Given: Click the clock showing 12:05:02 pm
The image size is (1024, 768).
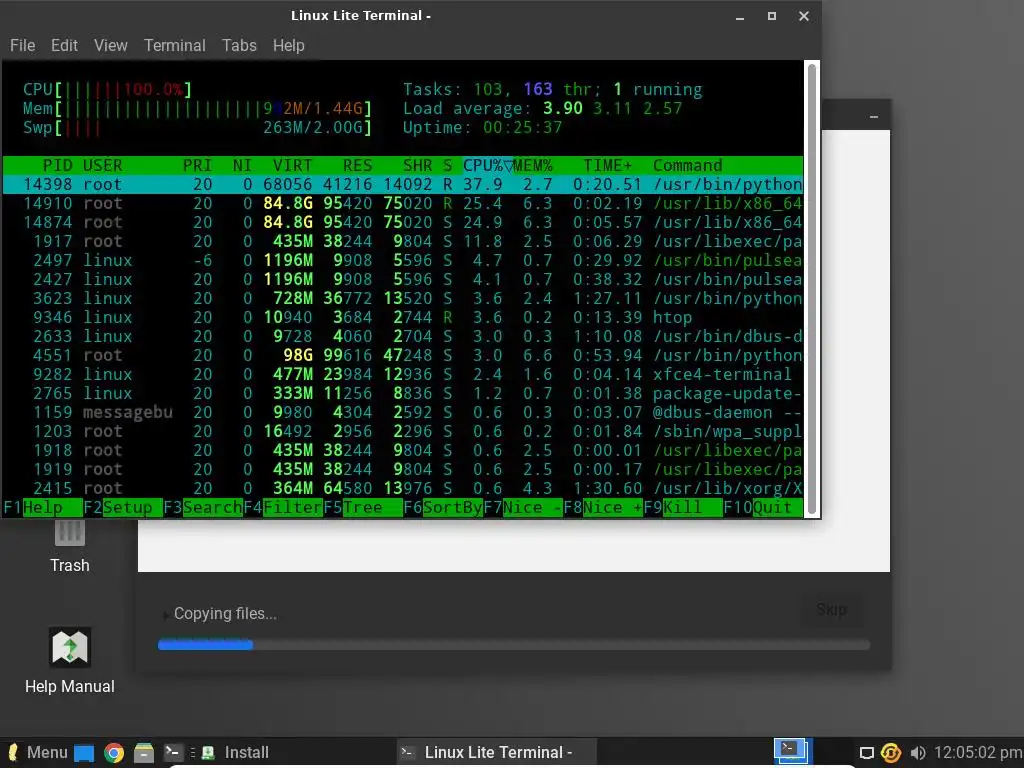Looking at the screenshot, I should point(978,752).
